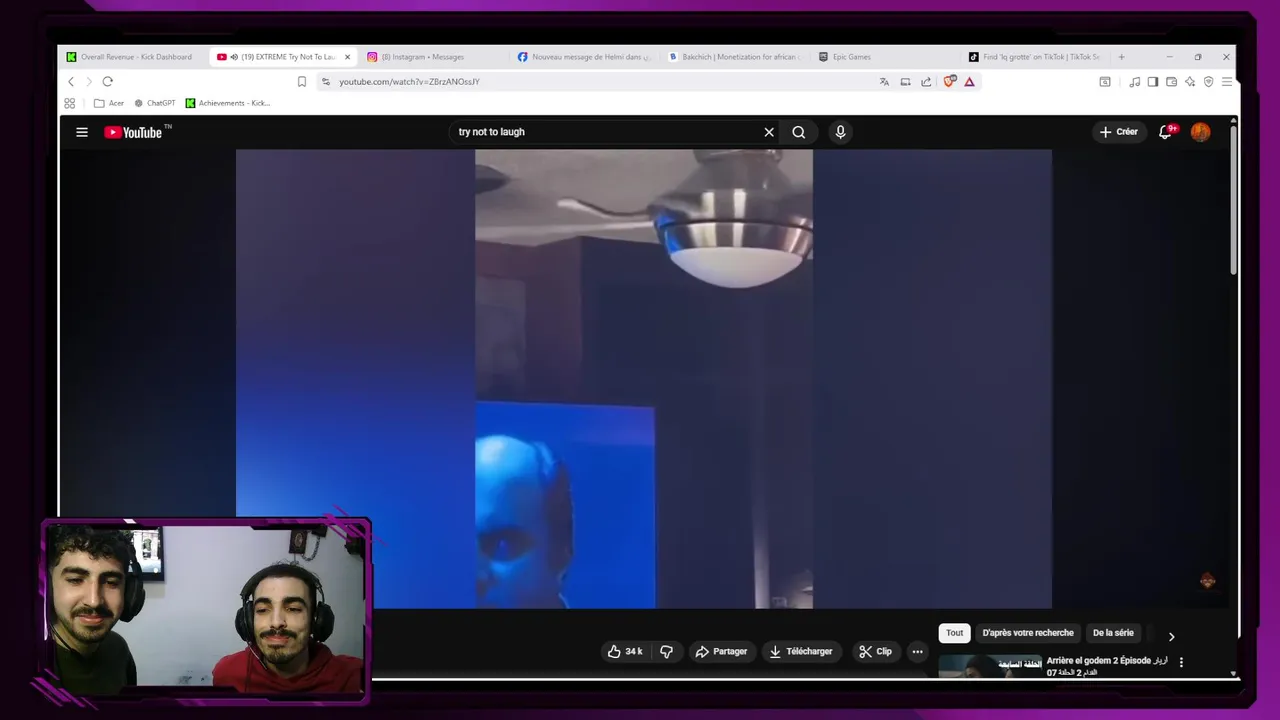Open Achievements Kick bookmark
The height and width of the screenshot is (720, 1280).
(x=228, y=103)
